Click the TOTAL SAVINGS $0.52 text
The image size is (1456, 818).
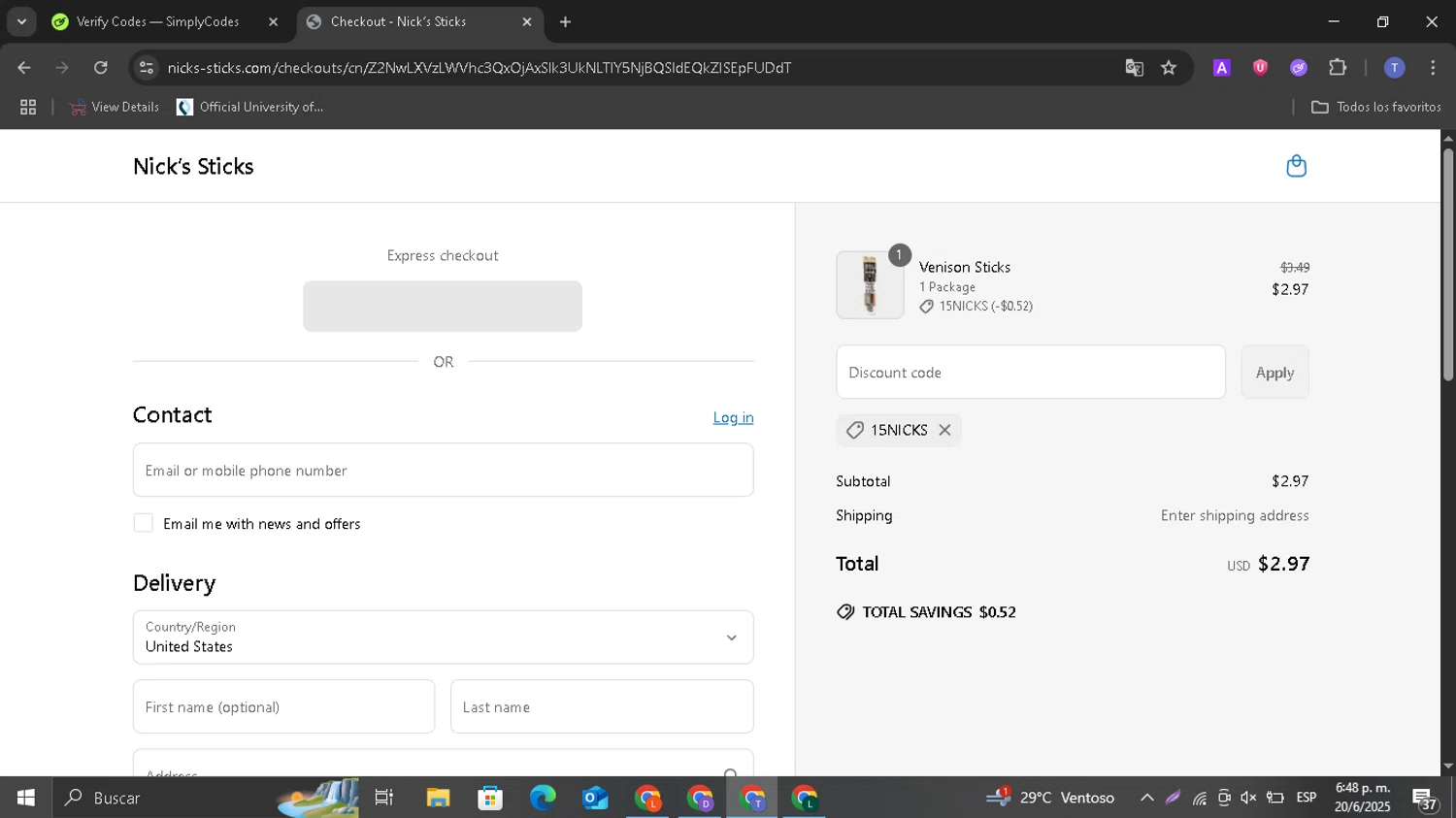pyautogui.click(x=939, y=612)
